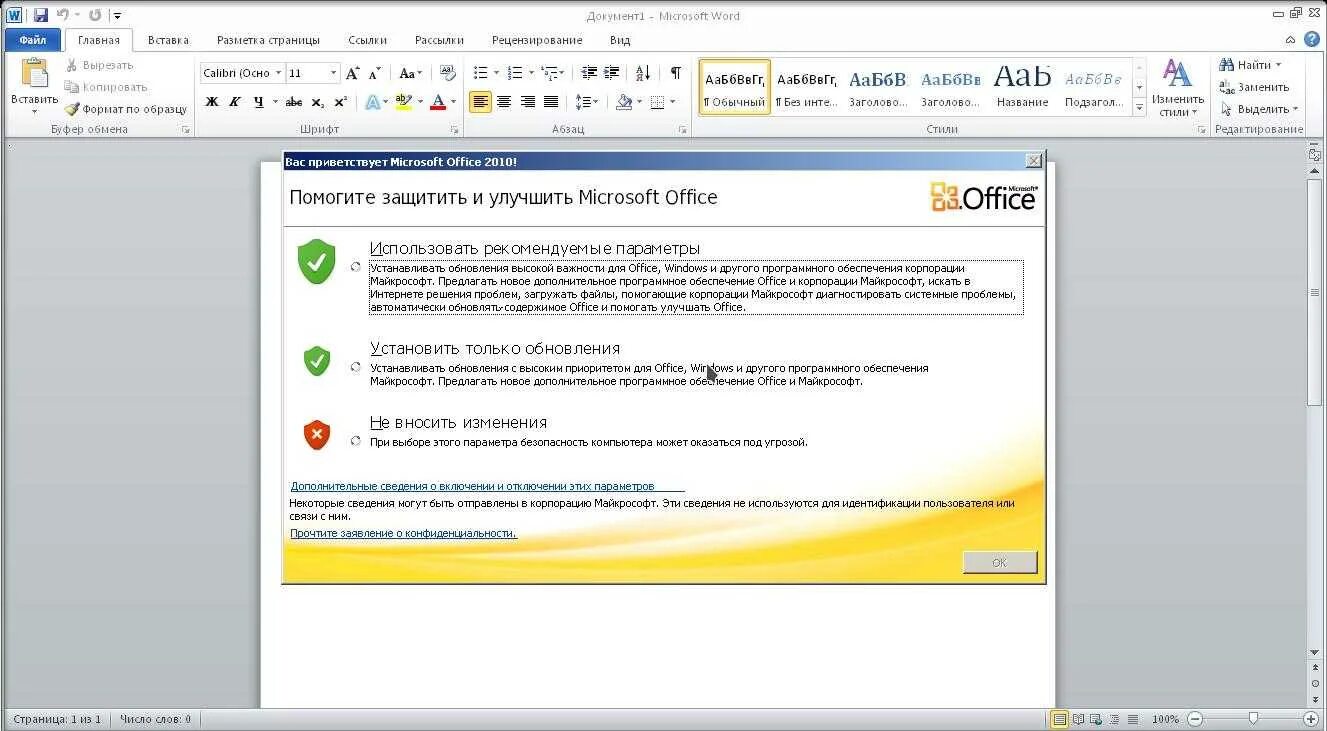Click the increase indent icon
Image resolution: width=1327 pixels, height=731 pixels.
click(x=611, y=73)
